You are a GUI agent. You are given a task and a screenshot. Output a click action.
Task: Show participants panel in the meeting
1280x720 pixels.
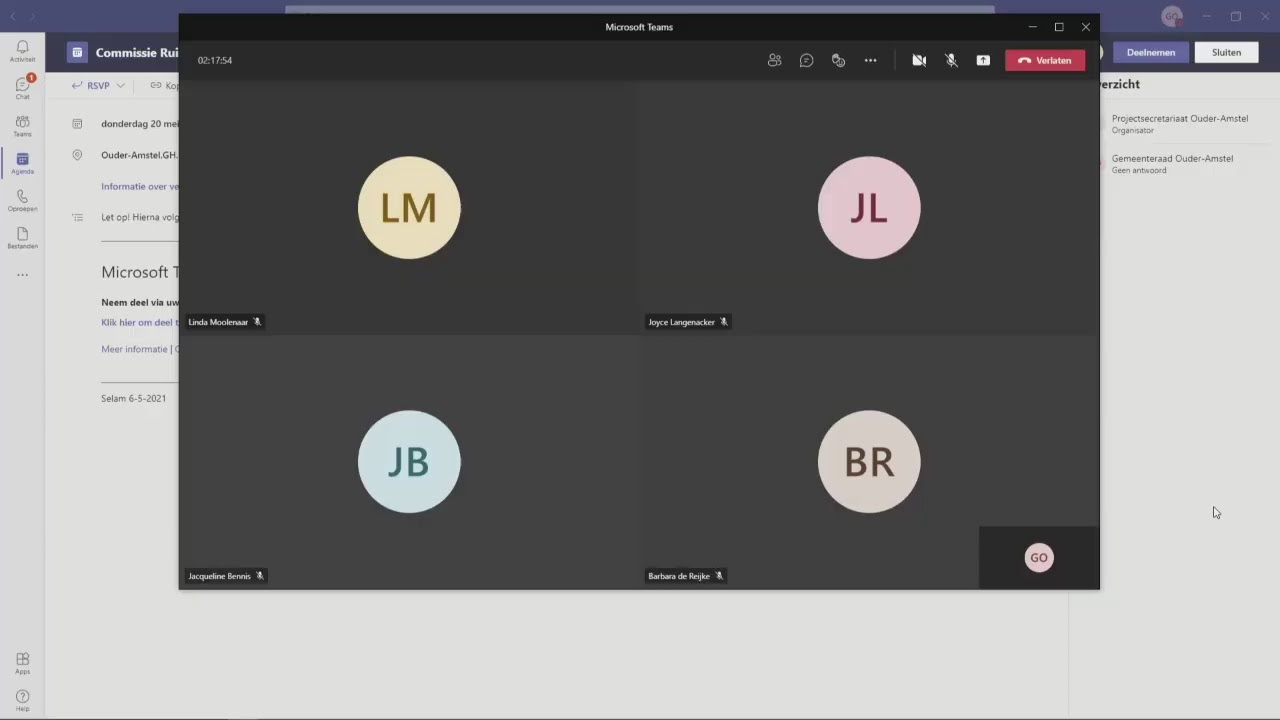(774, 60)
